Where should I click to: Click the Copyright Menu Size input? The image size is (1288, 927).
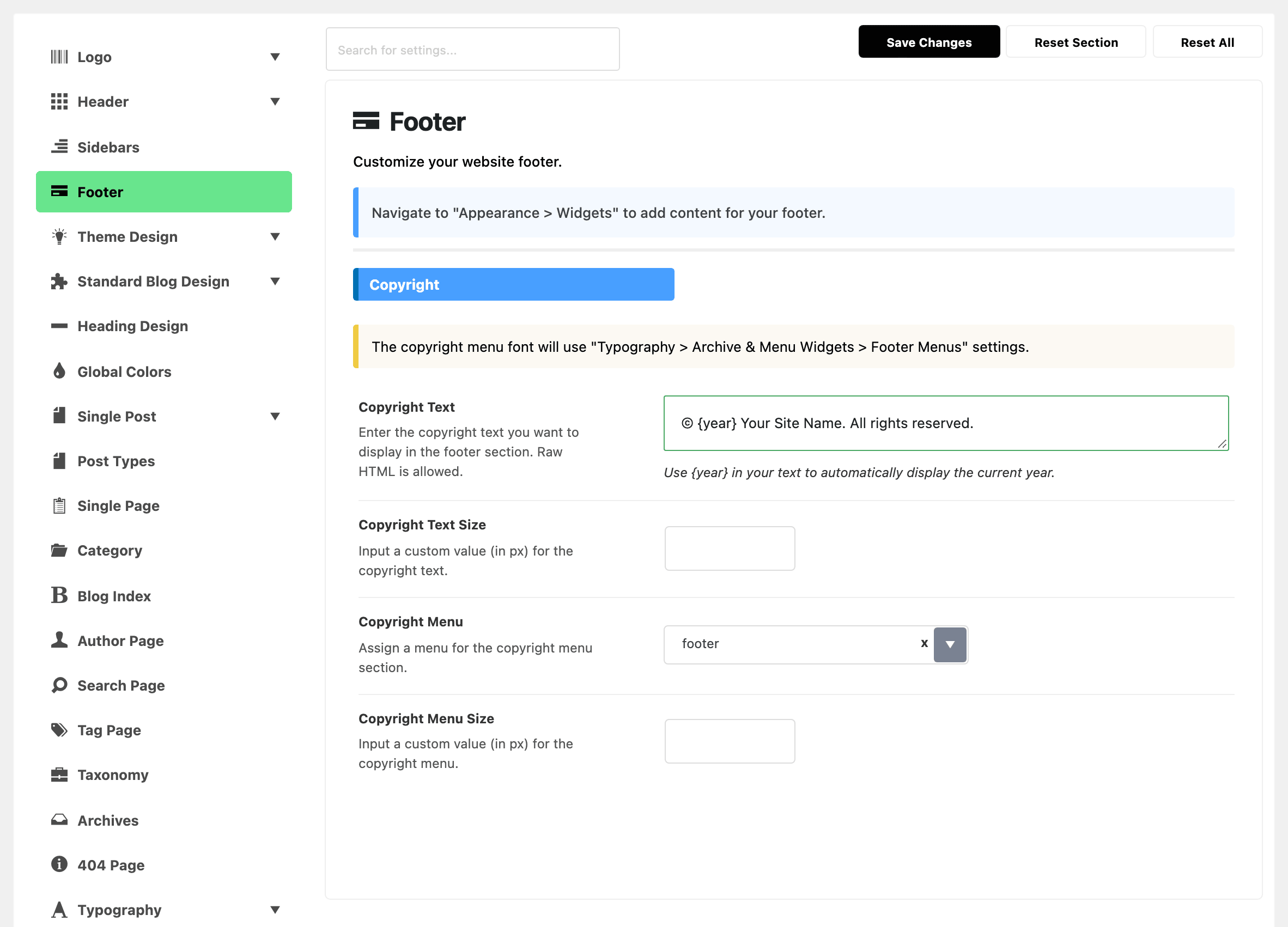click(x=730, y=741)
